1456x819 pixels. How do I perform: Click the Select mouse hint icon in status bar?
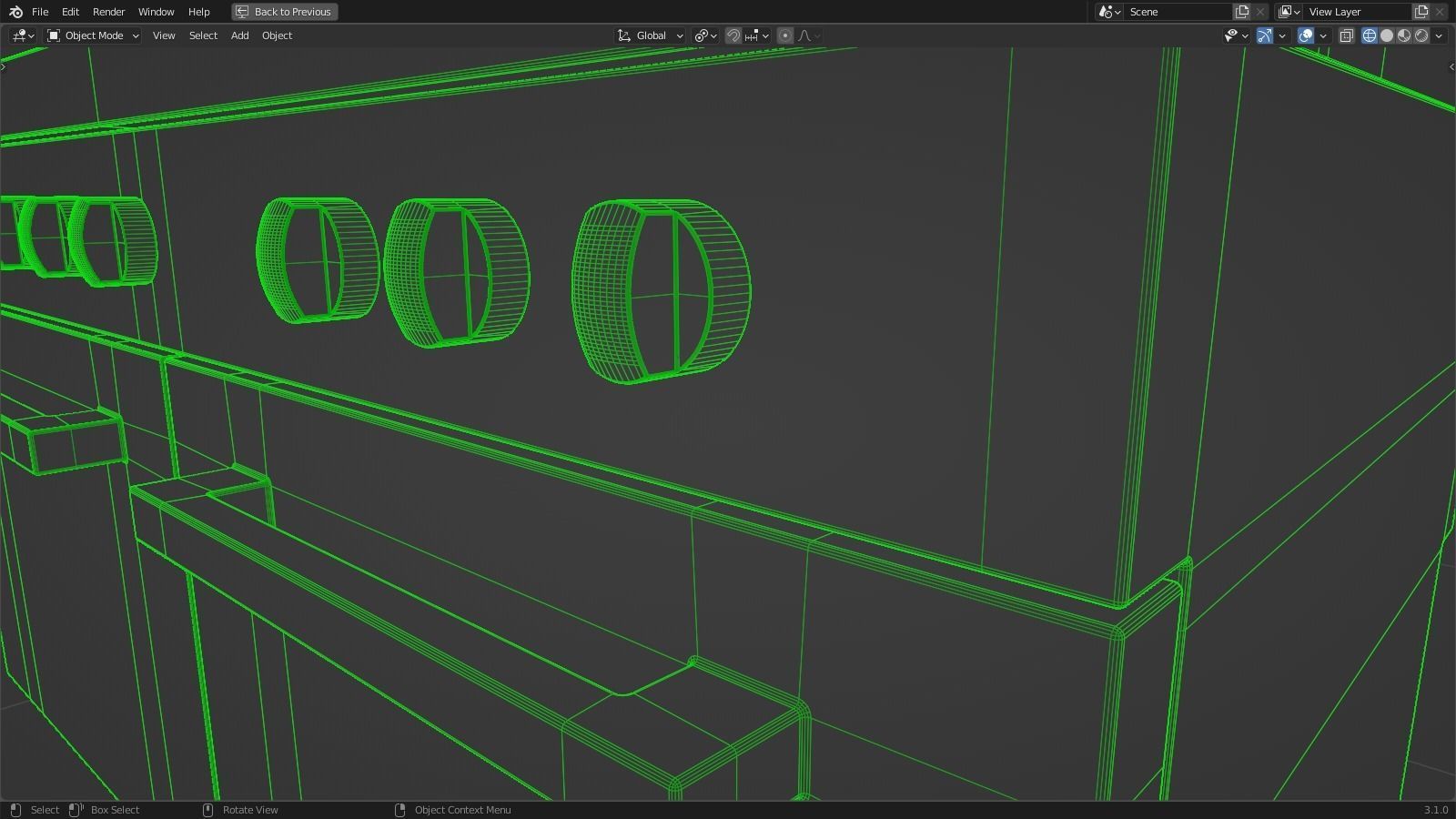click(15, 810)
